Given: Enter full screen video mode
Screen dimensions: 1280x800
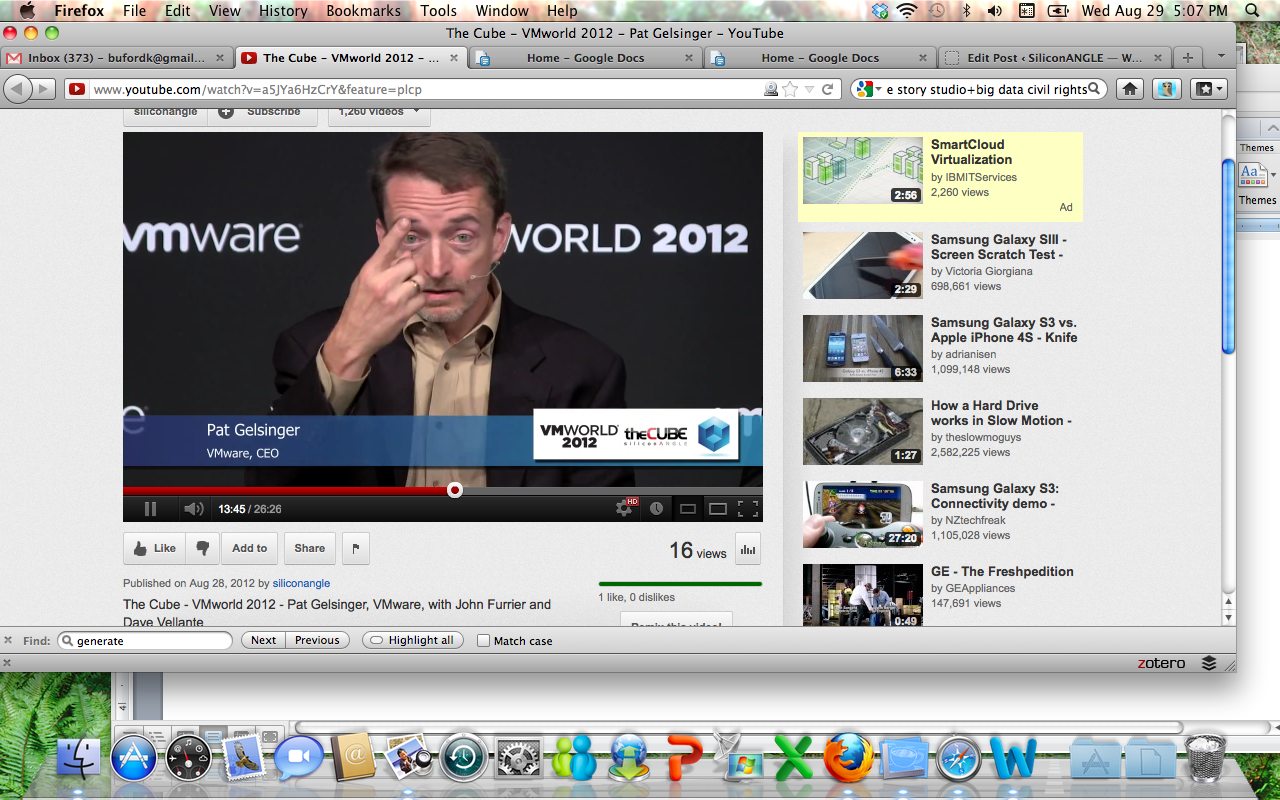Looking at the screenshot, I should (748, 508).
